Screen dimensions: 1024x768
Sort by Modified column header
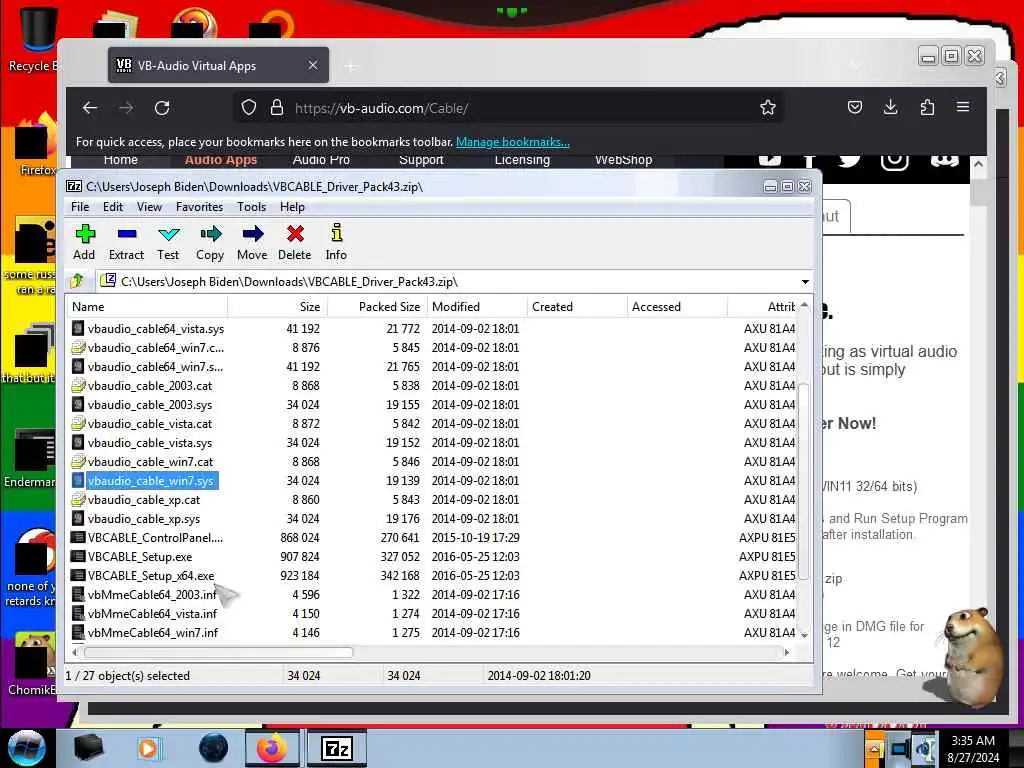pyautogui.click(x=477, y=307)
